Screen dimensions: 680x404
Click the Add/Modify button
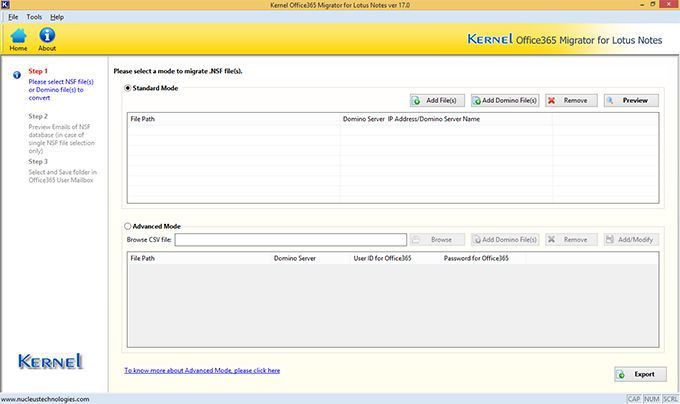(x=631, y=240)
